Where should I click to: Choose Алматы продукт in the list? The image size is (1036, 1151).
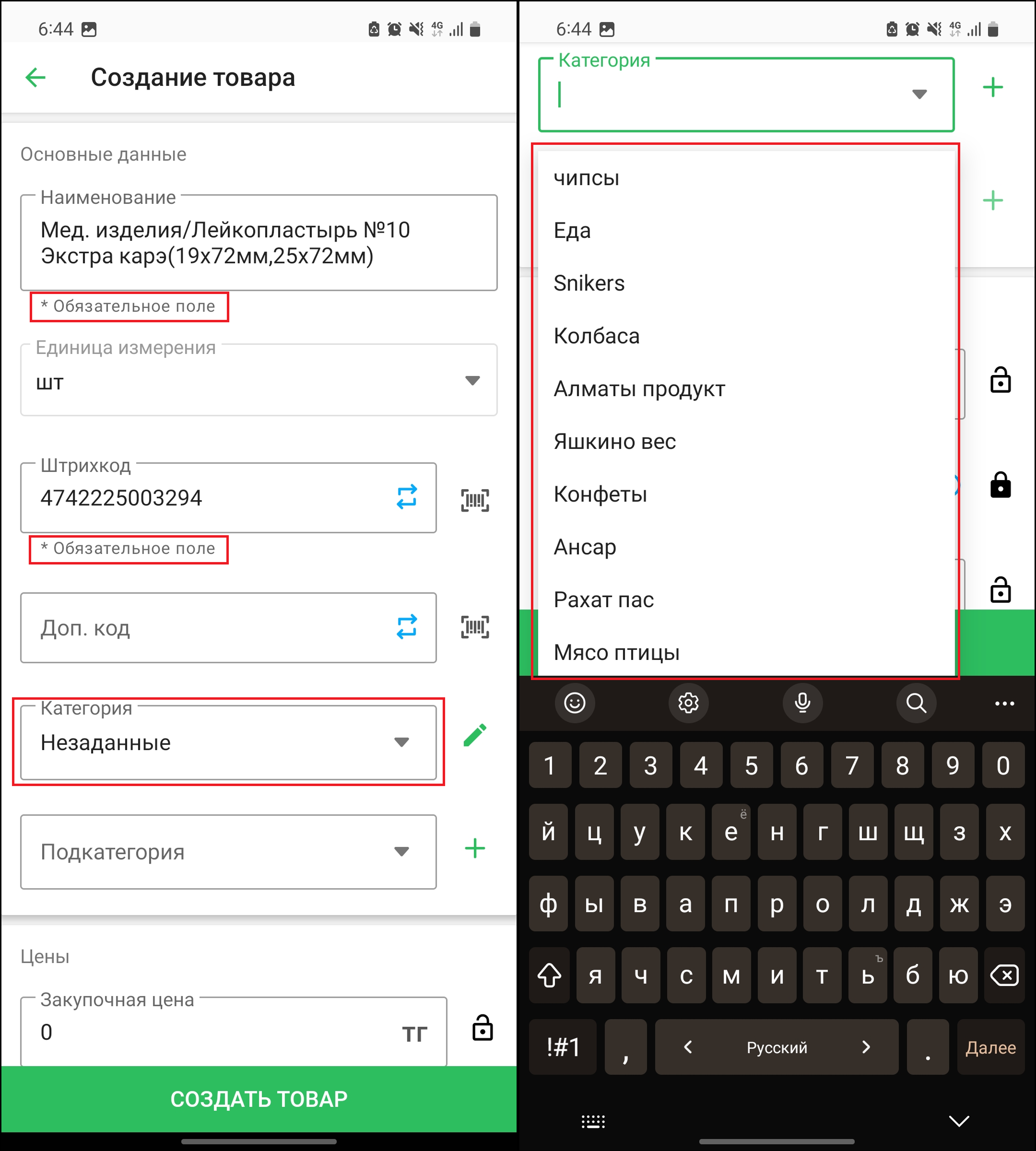(639, 389)
